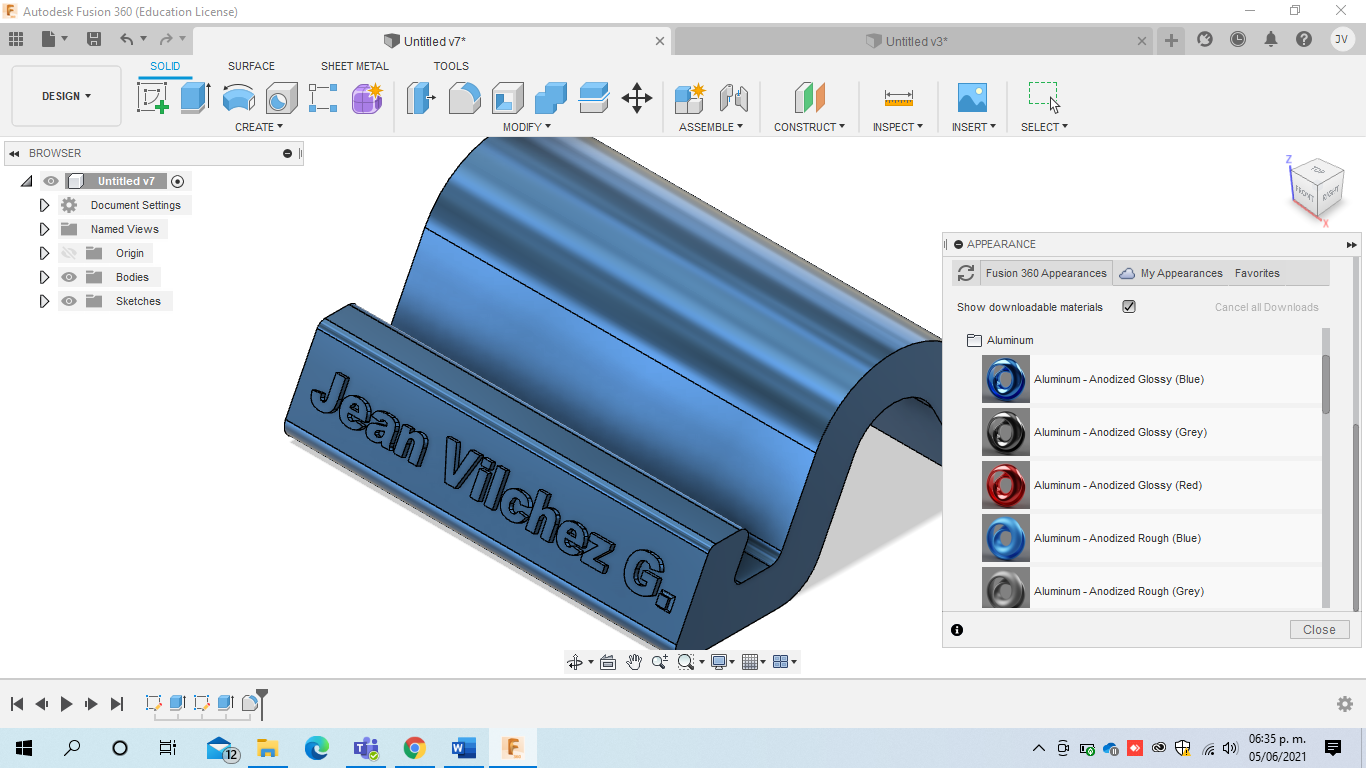Image resolution: width=1366 pixels, height=768 pixels.
Task: Click the Insert image icon
Action: tap(972, 98)
